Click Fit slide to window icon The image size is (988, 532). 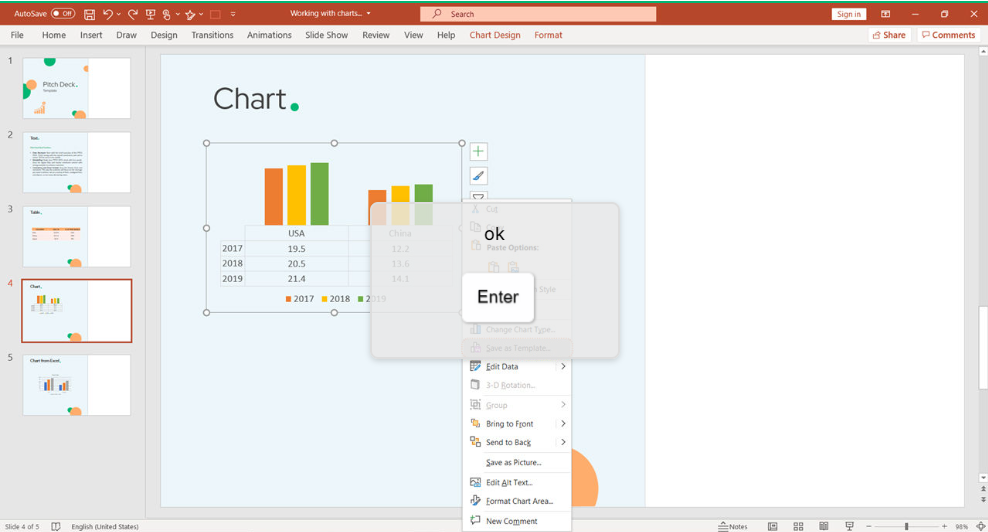tap(980, 526)
